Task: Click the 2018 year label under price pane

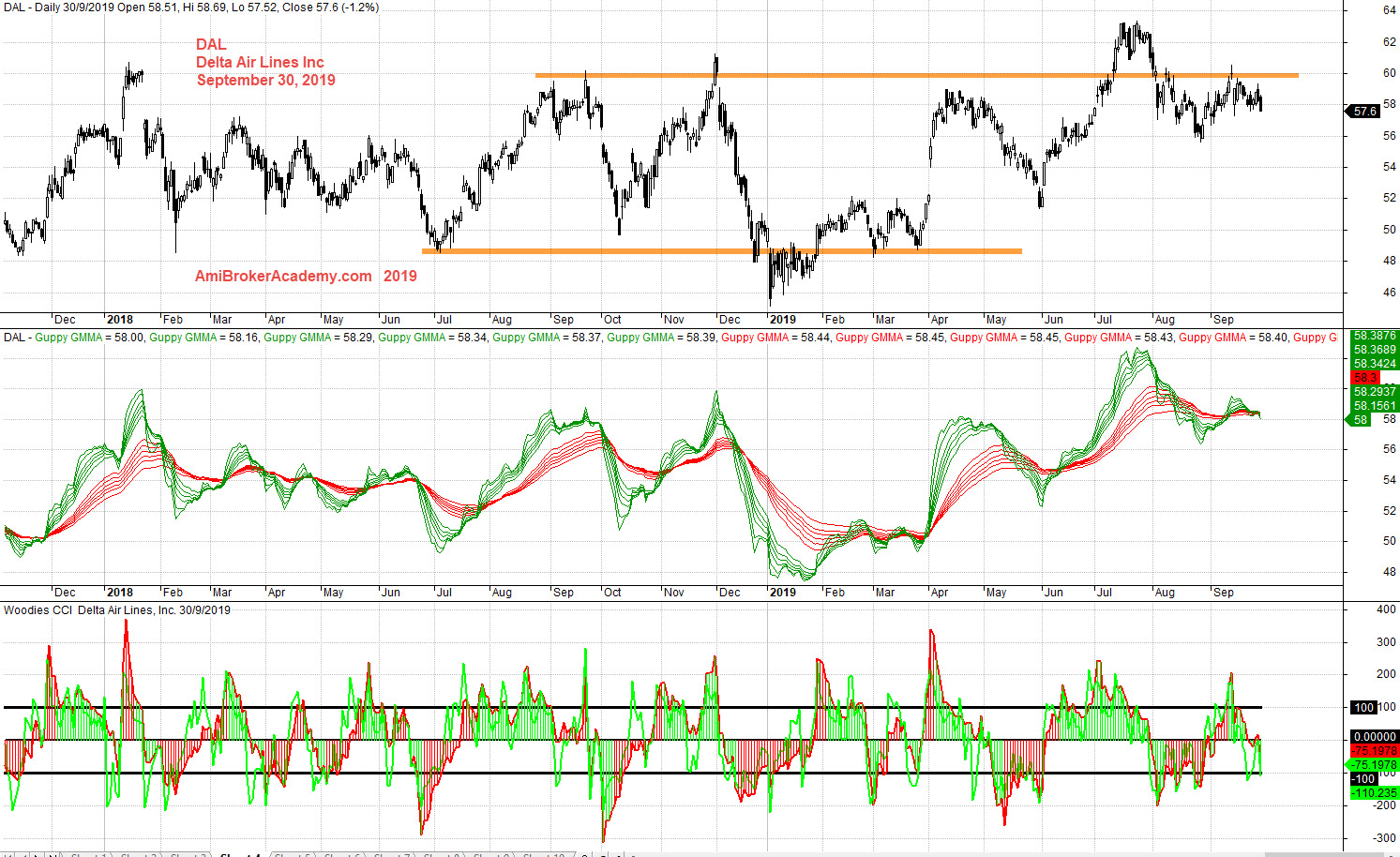Action: click(x=120, y=320)
